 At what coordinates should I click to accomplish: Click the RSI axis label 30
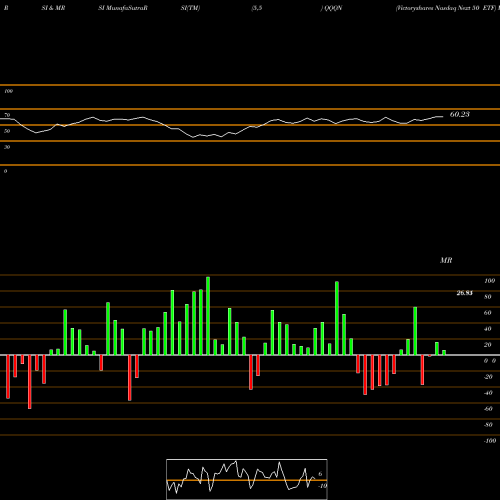point(7,147)
